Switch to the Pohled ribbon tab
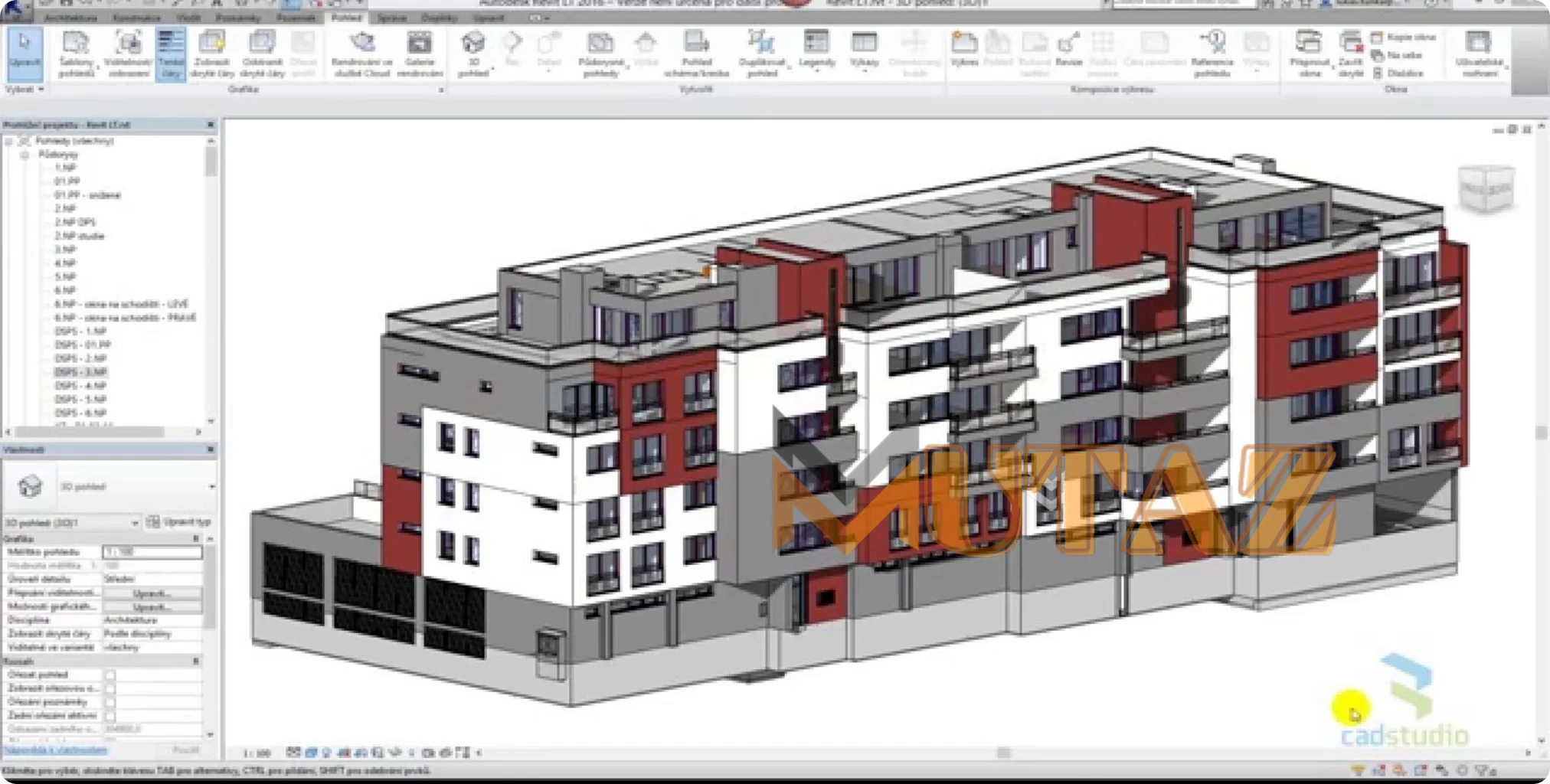The height and width of the screenshot is (784, 1550). pos(346,17)
